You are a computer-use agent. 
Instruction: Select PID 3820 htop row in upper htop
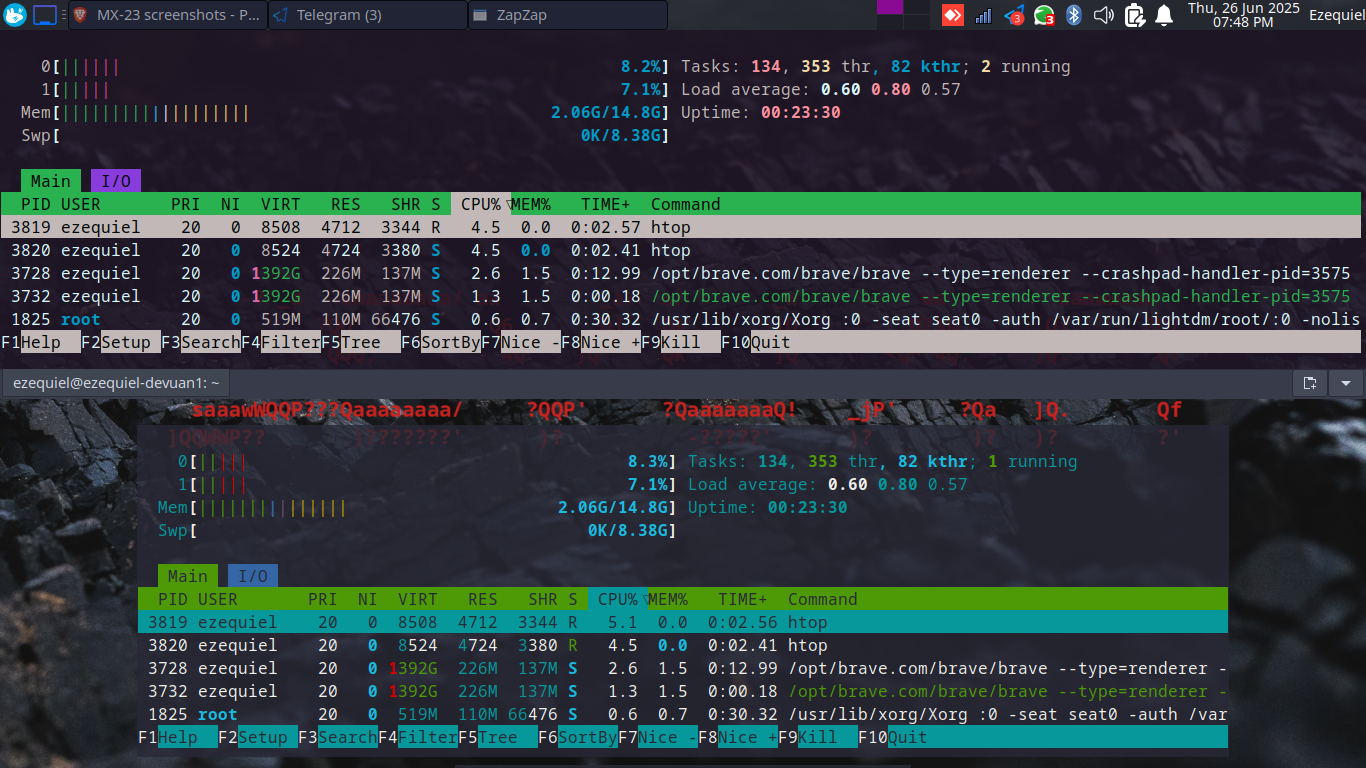(x=681, y=250)
